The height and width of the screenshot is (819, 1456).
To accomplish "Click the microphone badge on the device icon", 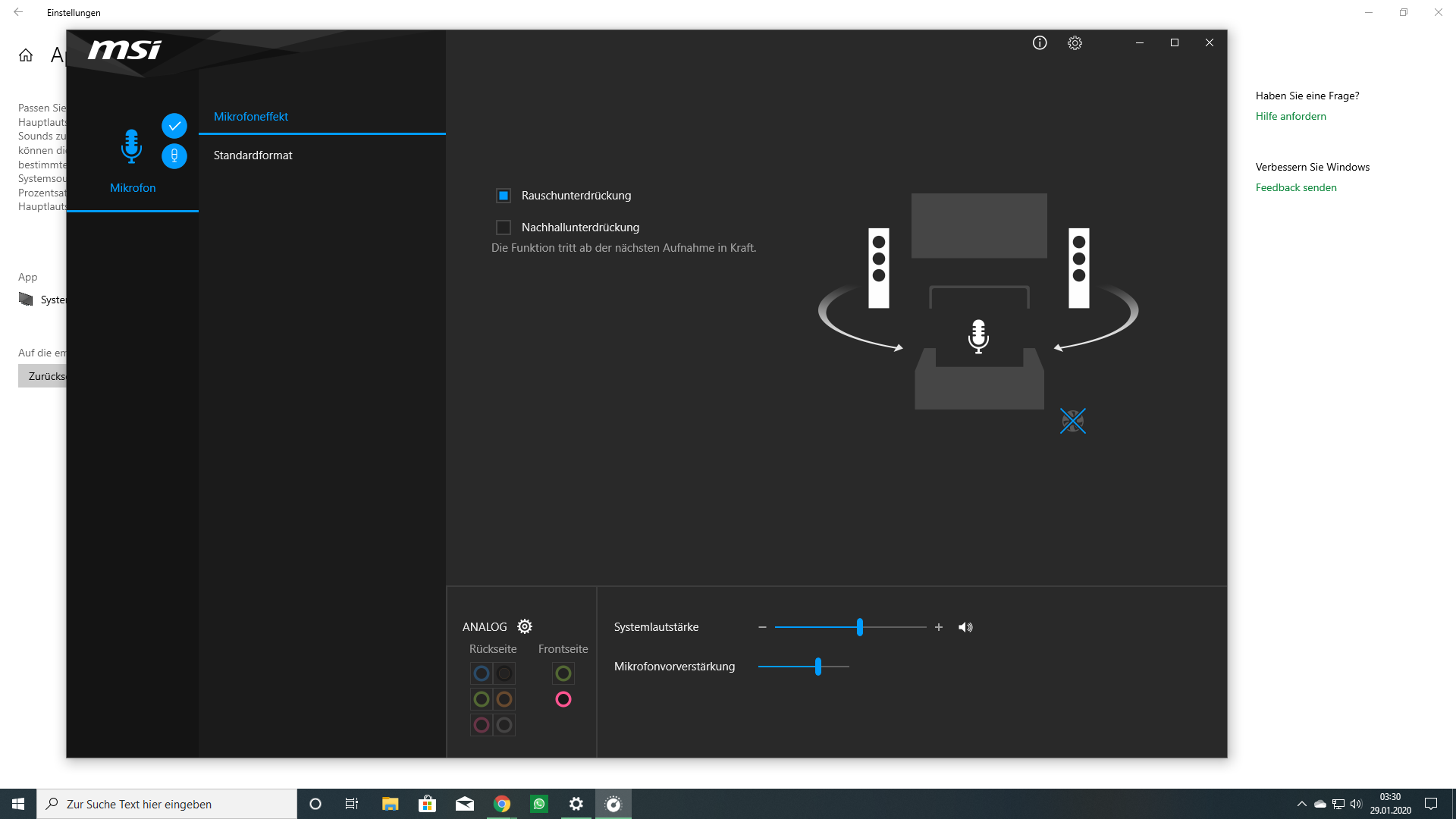I will [x=175, y=155].
